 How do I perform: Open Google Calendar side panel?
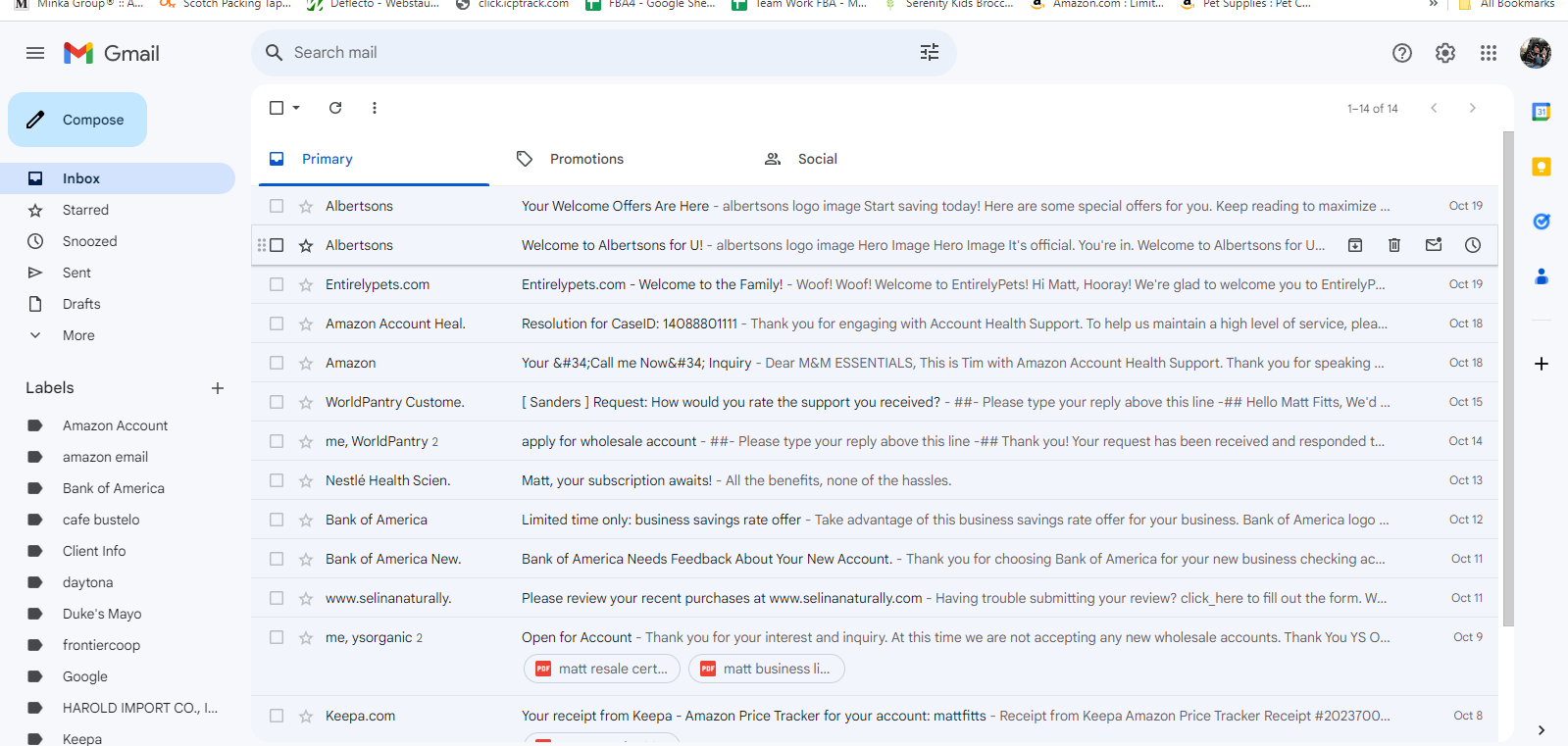pyautogui.click(x=1542, y=112)
